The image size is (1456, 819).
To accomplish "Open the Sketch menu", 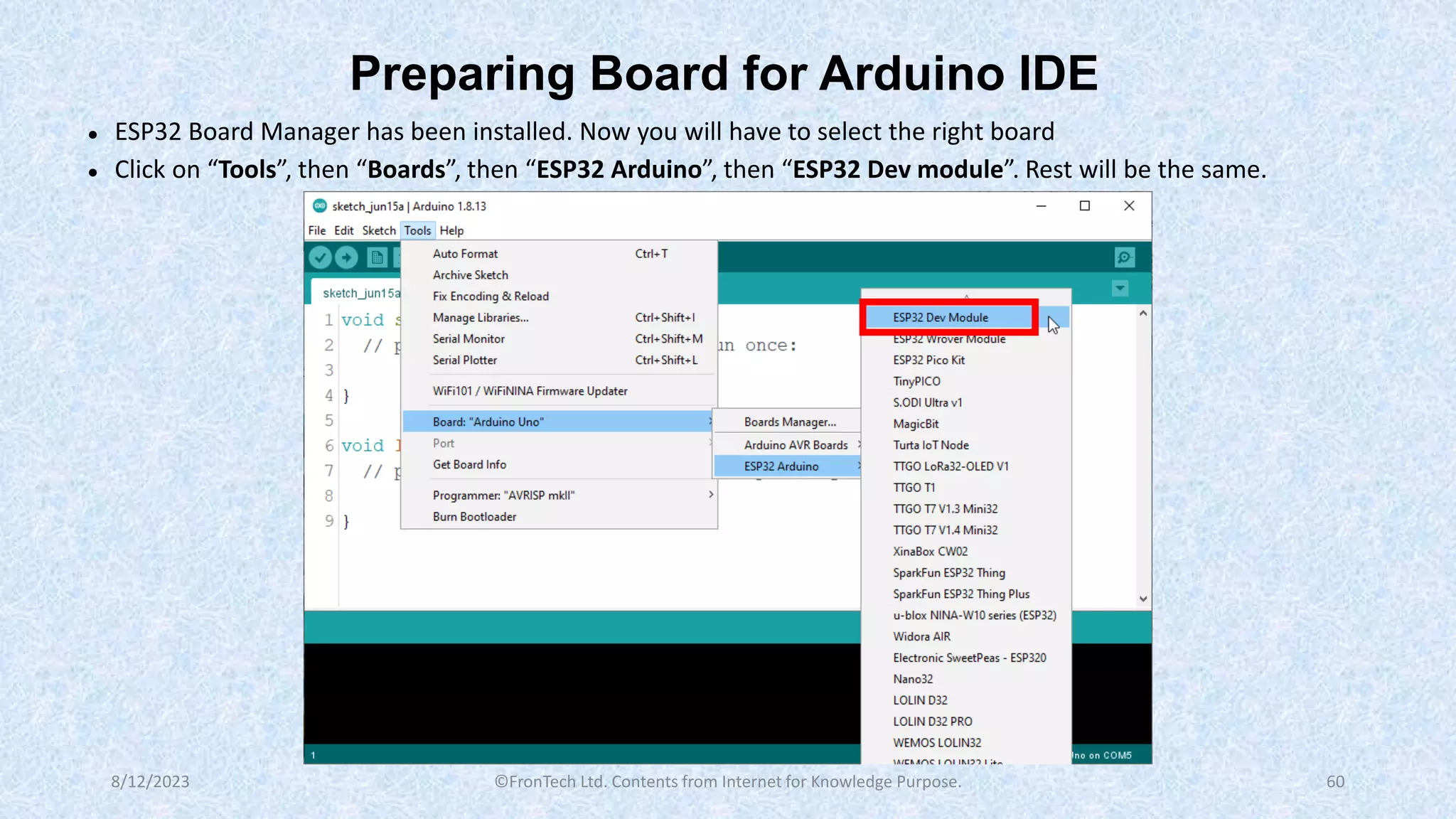I will (379, 230).
